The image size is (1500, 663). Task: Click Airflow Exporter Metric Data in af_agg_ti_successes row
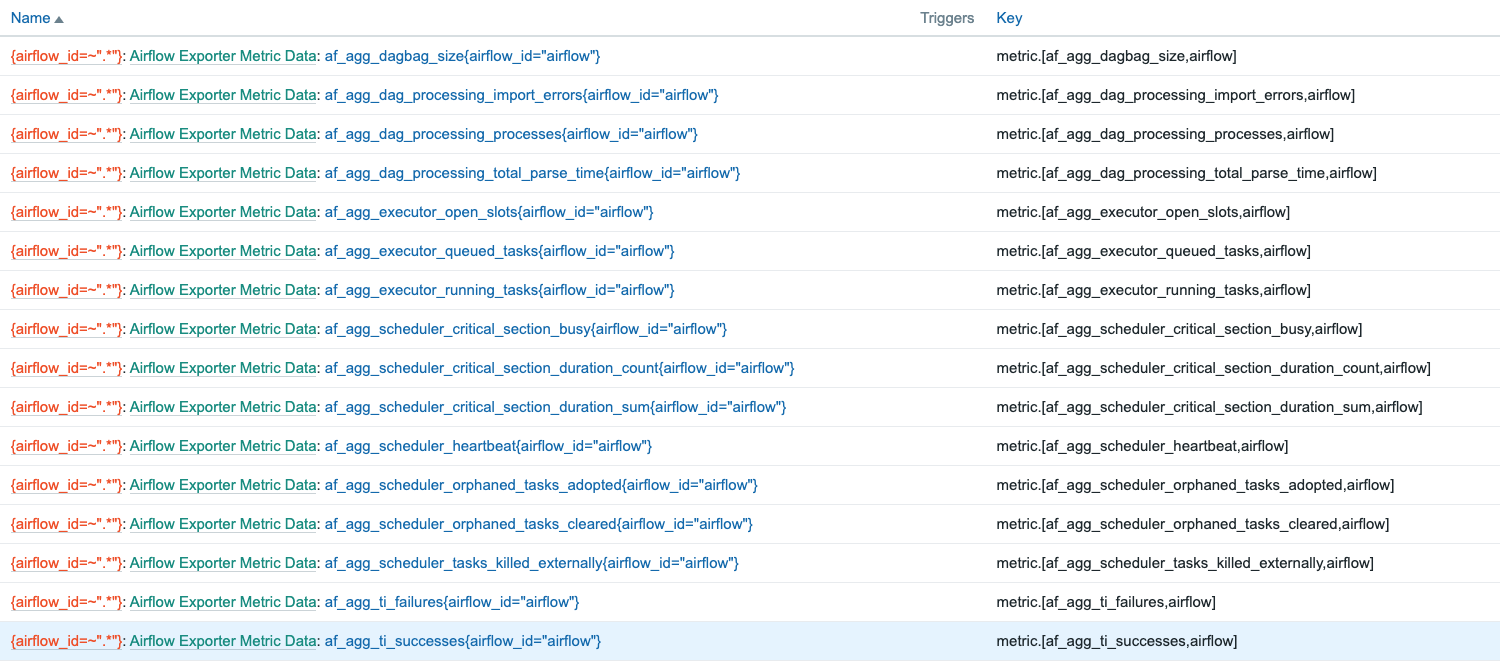point(223,641)
